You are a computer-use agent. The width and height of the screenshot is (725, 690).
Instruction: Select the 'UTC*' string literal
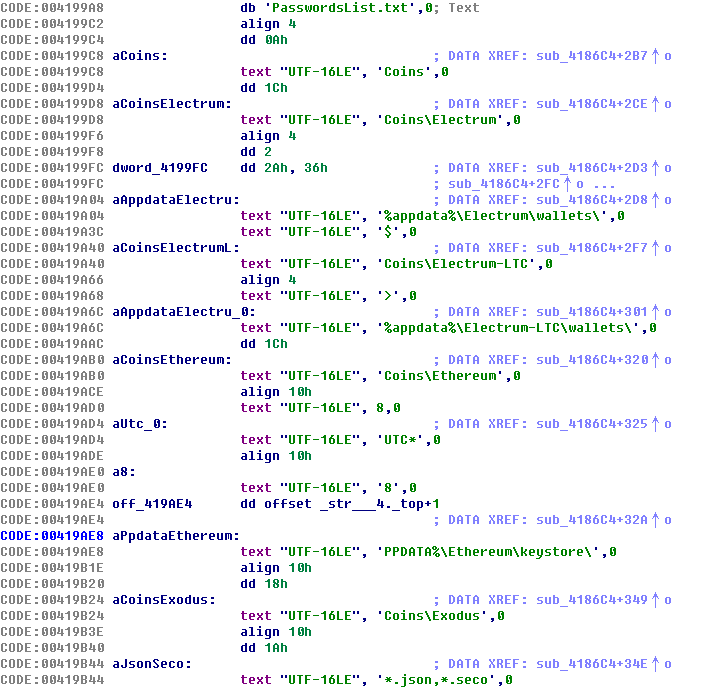click(x=400, y=440)
